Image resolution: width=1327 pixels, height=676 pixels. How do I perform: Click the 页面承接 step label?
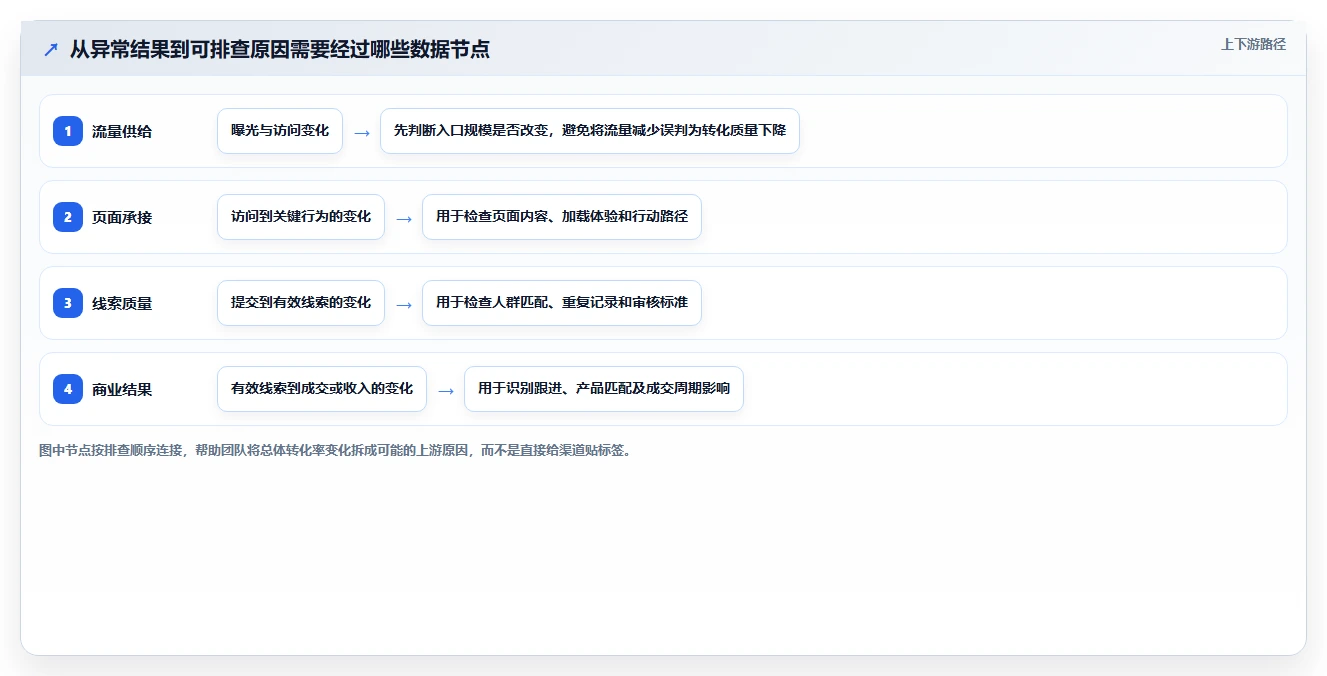point(122,217)
